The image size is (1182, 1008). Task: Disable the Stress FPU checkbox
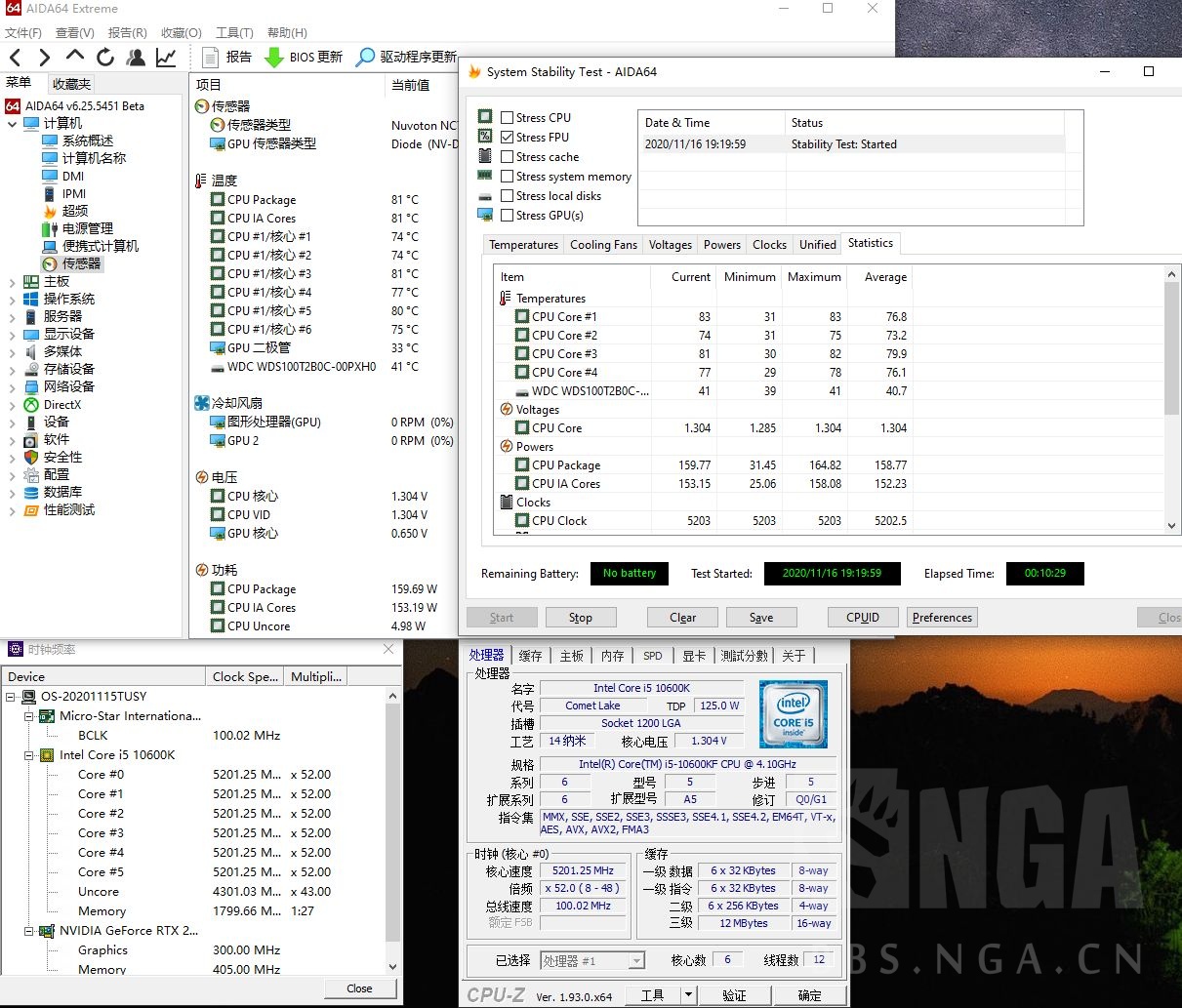tap(507, 137)
